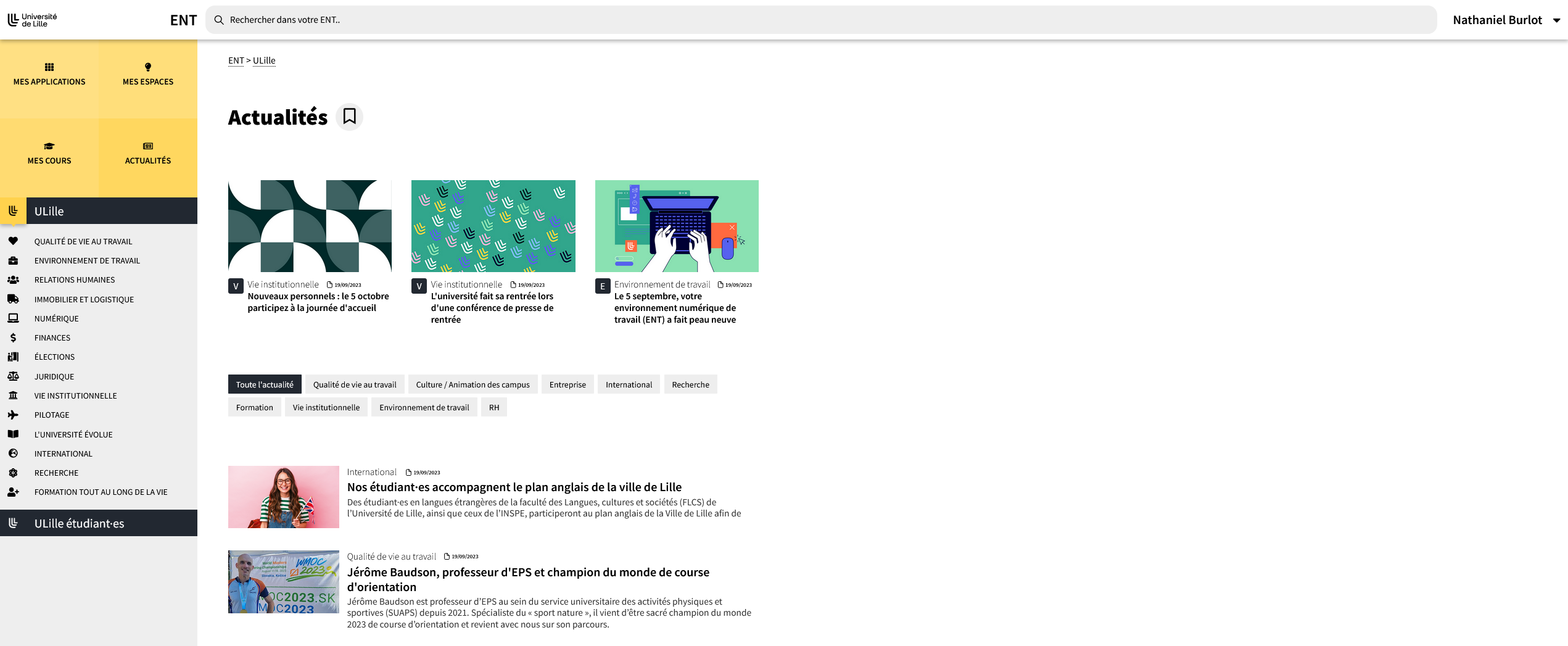Click the V category badge of Nouveaux personnels article
The image size is (1568, 646).
pos(236,286)
